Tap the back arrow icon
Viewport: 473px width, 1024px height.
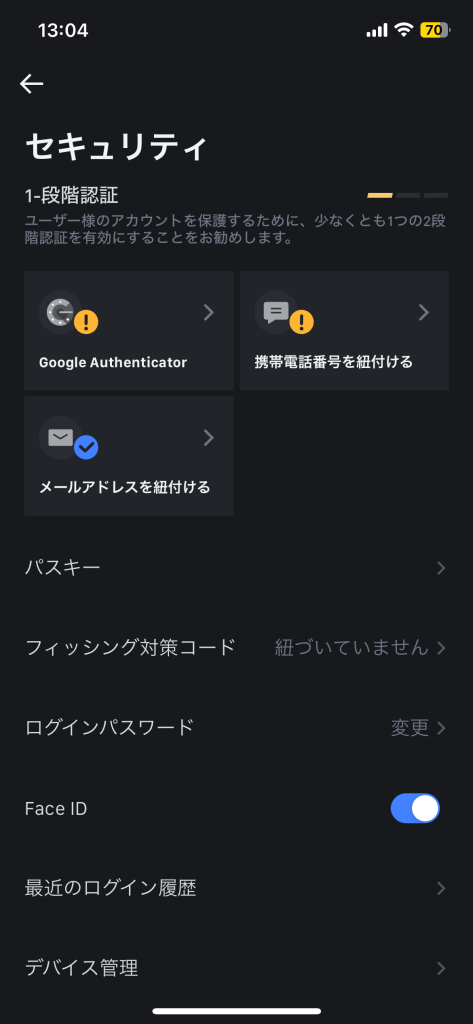tap(31, 84)
